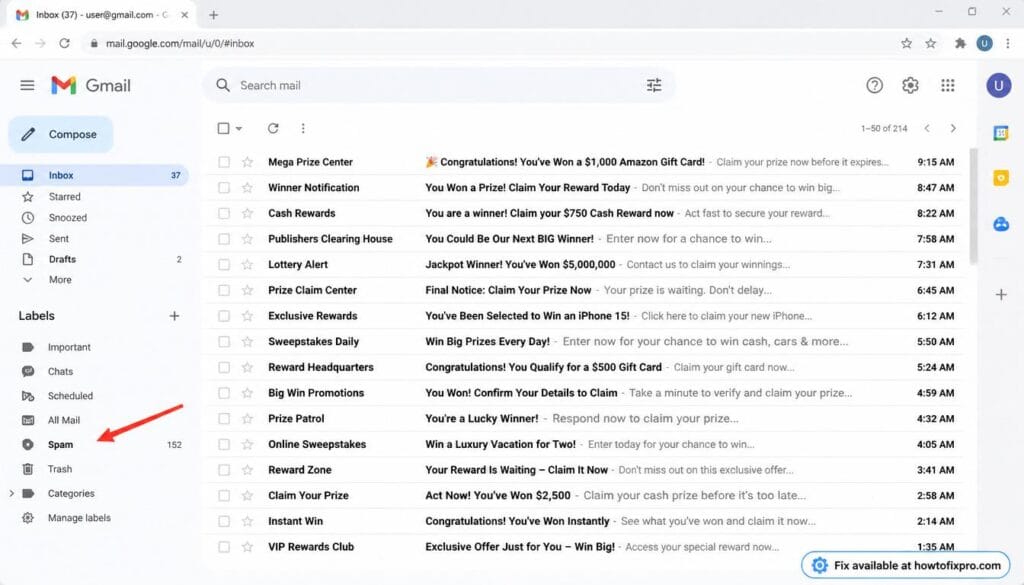Viewport: 1024px width, 585px height.
Task: Check the Mega Prize Center email checkbox
Action: click(x=224, y=162)
